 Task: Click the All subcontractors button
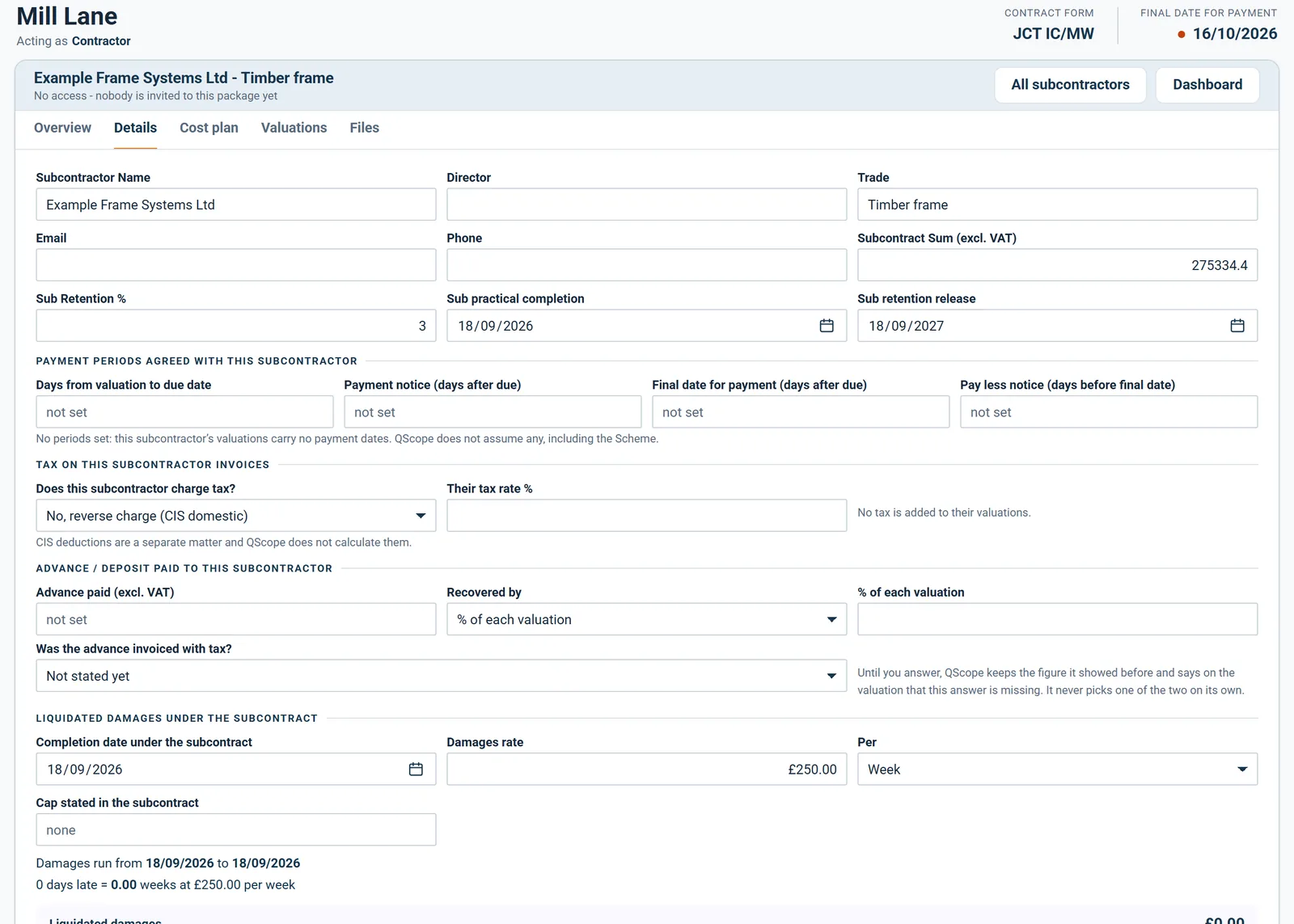coord(1071,85)
